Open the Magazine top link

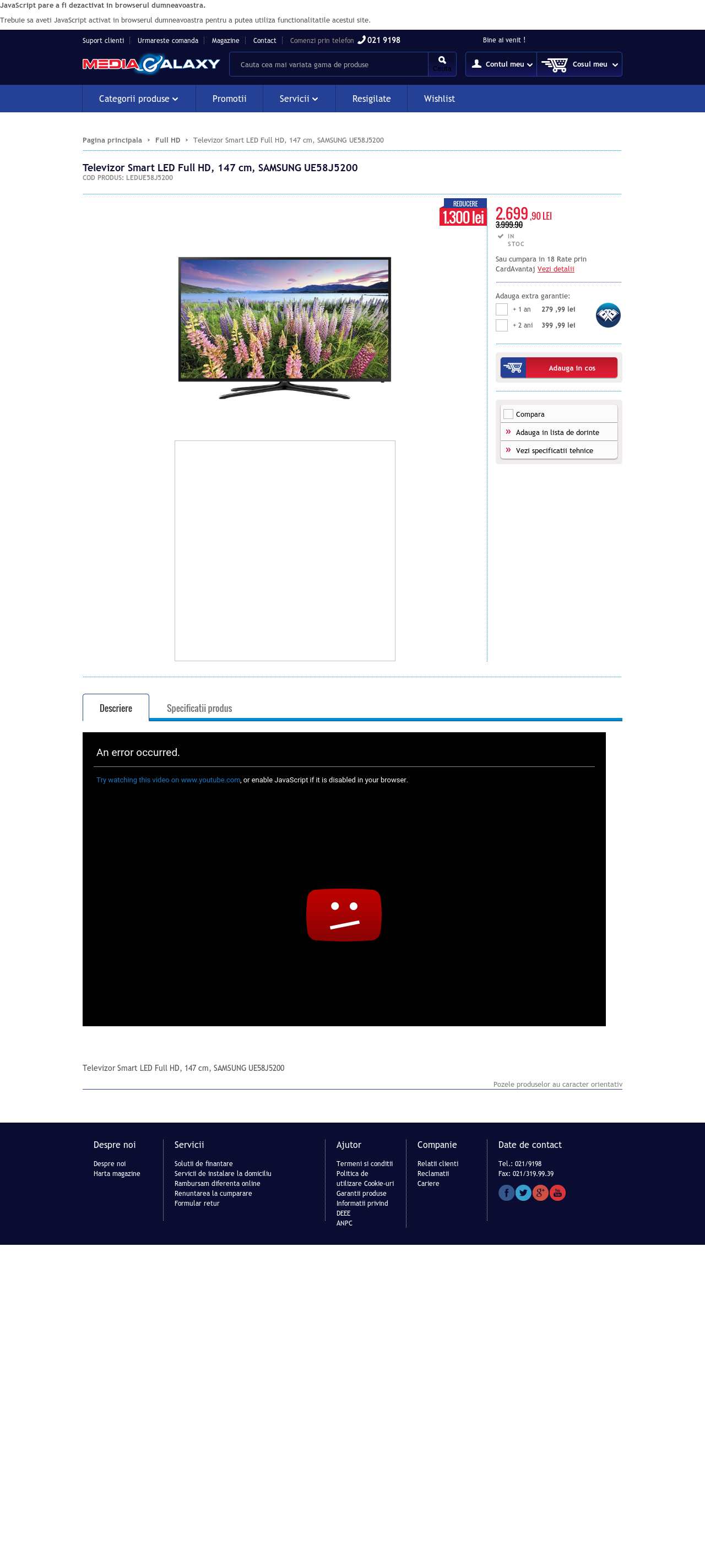coord(225,41)
